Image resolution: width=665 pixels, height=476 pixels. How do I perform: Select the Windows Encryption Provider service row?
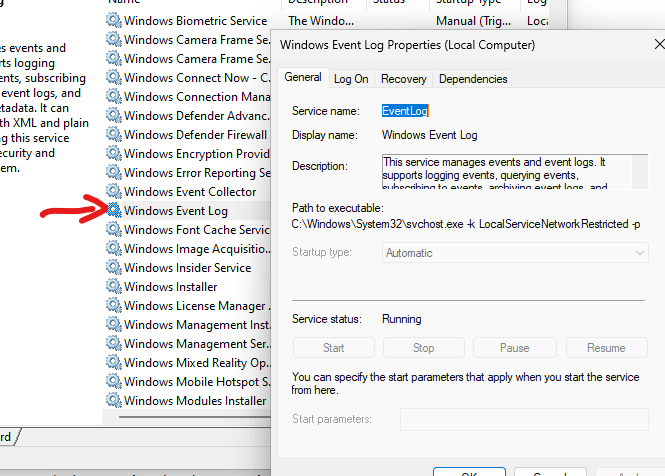point(187,154)
